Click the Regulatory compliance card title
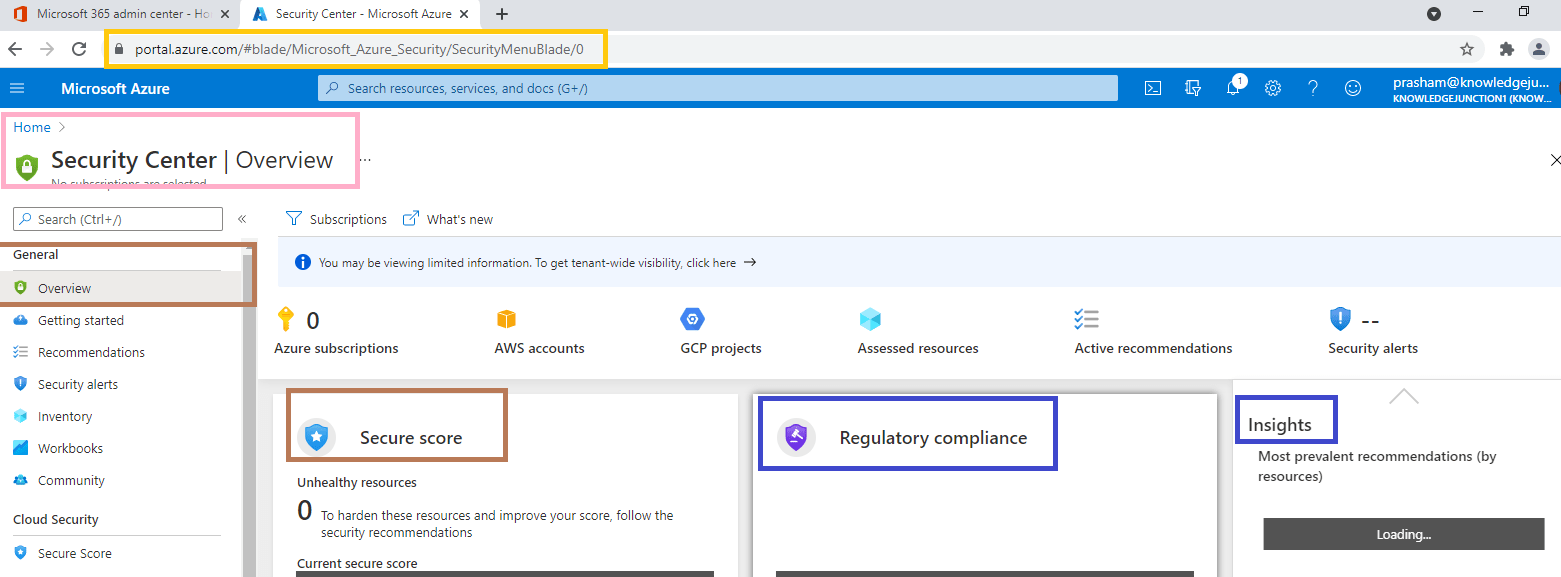 click(x=933, y=438)
